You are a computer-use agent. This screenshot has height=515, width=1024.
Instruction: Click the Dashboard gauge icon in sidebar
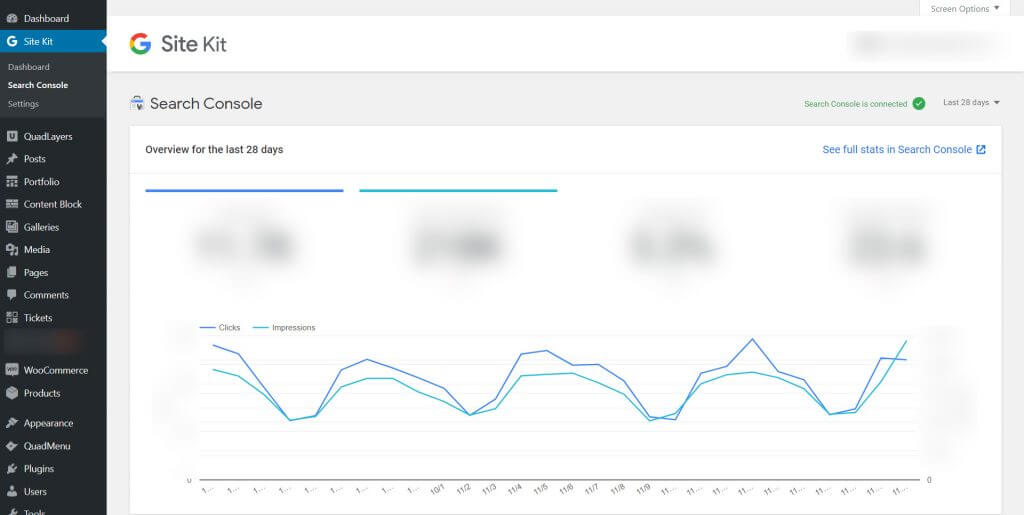click(x=12, y=18)
